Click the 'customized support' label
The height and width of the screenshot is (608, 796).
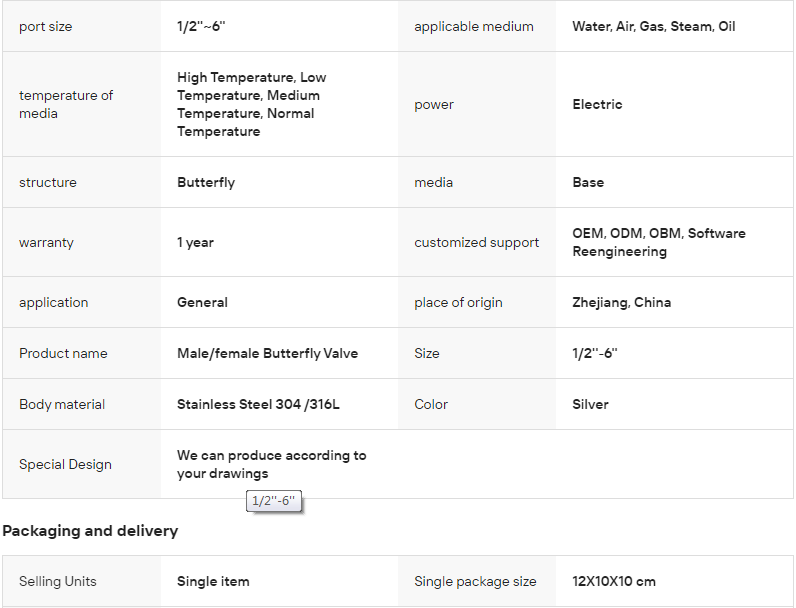click(476, 242)
